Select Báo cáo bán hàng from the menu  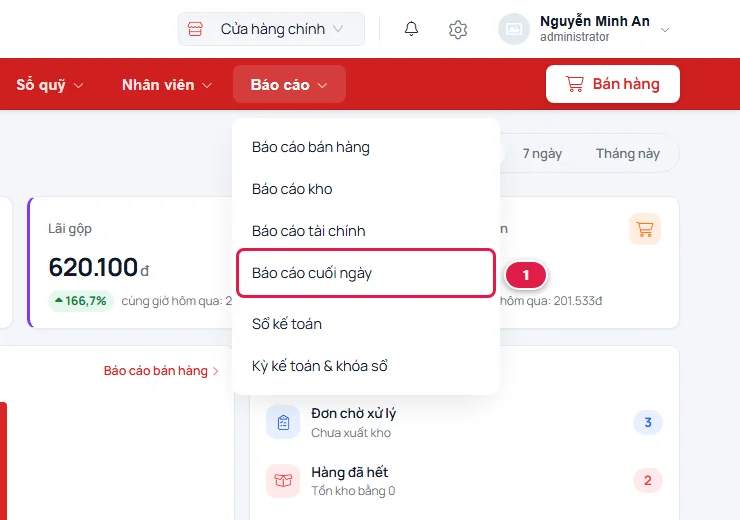point(366,147)
